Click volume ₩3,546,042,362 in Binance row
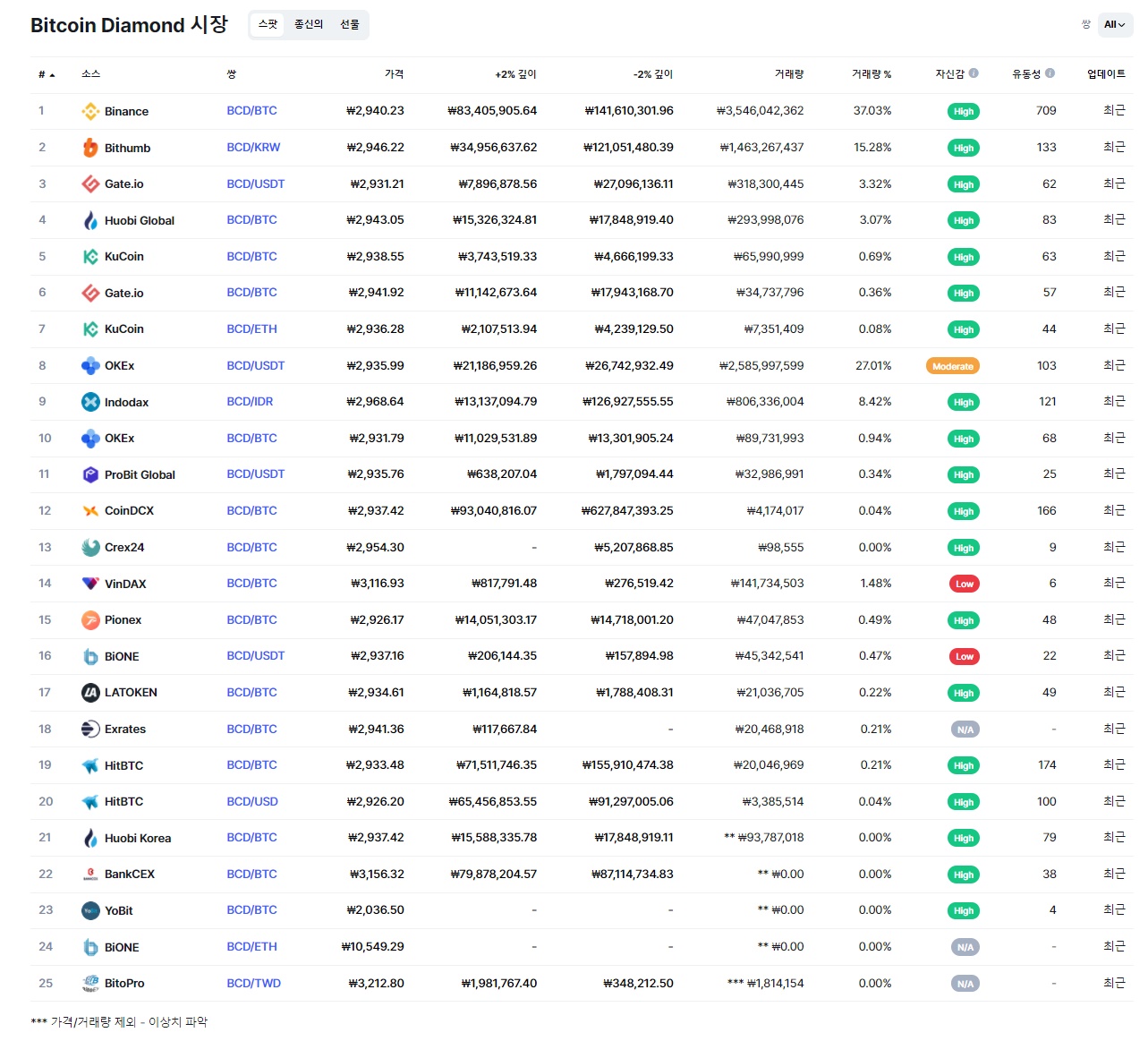This screenshot has width=1148, height=1041. tap(761, 111)
